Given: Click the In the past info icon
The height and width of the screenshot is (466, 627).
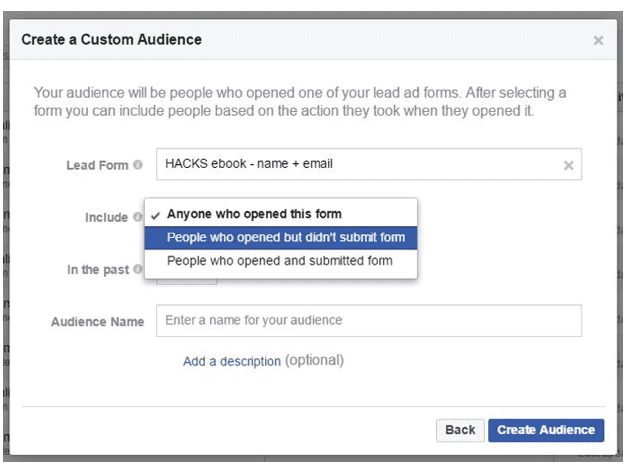Looking at the screenshot, I should tap(137, 271).
